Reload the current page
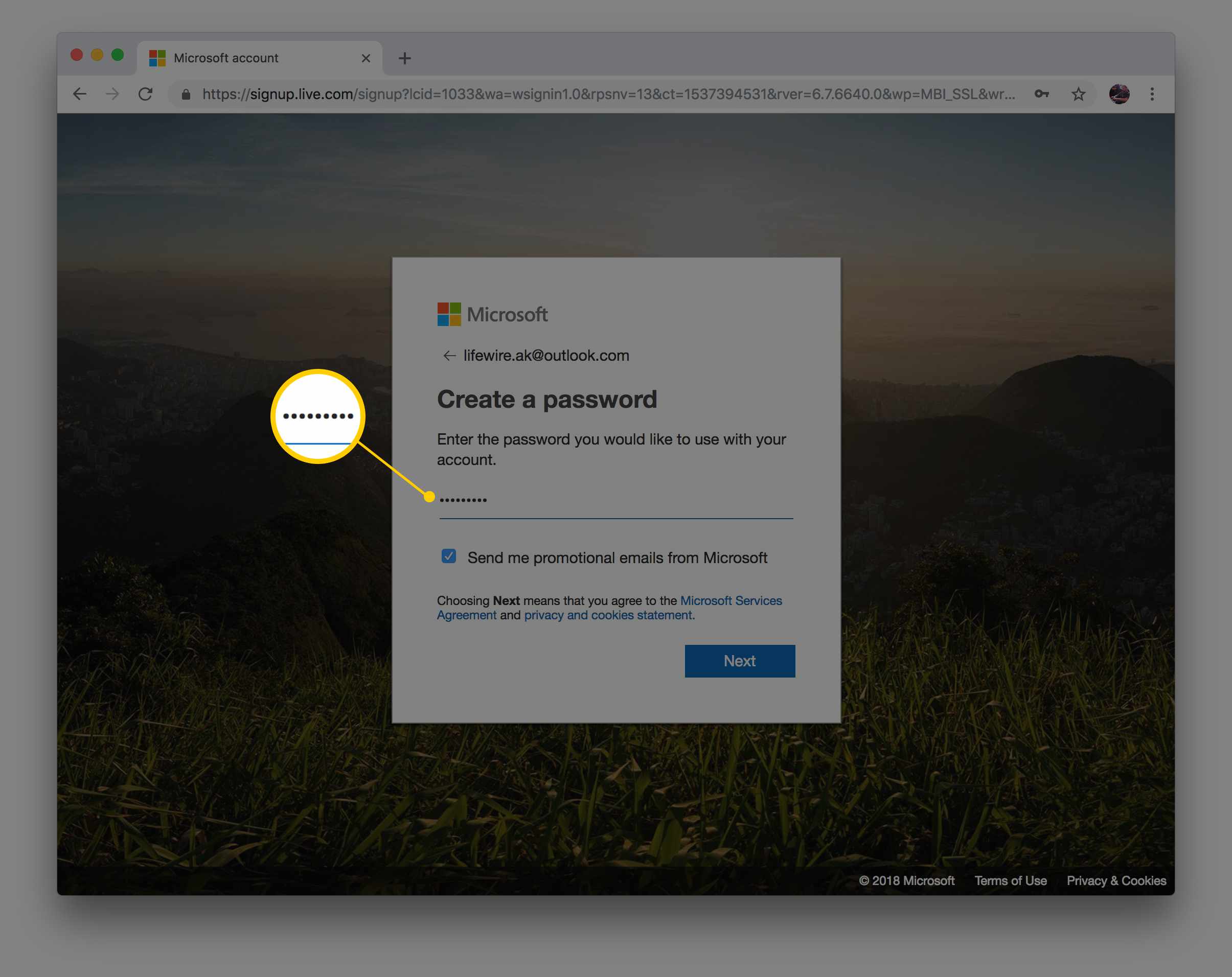1232x977 pixels. click(x=146, y=94)
